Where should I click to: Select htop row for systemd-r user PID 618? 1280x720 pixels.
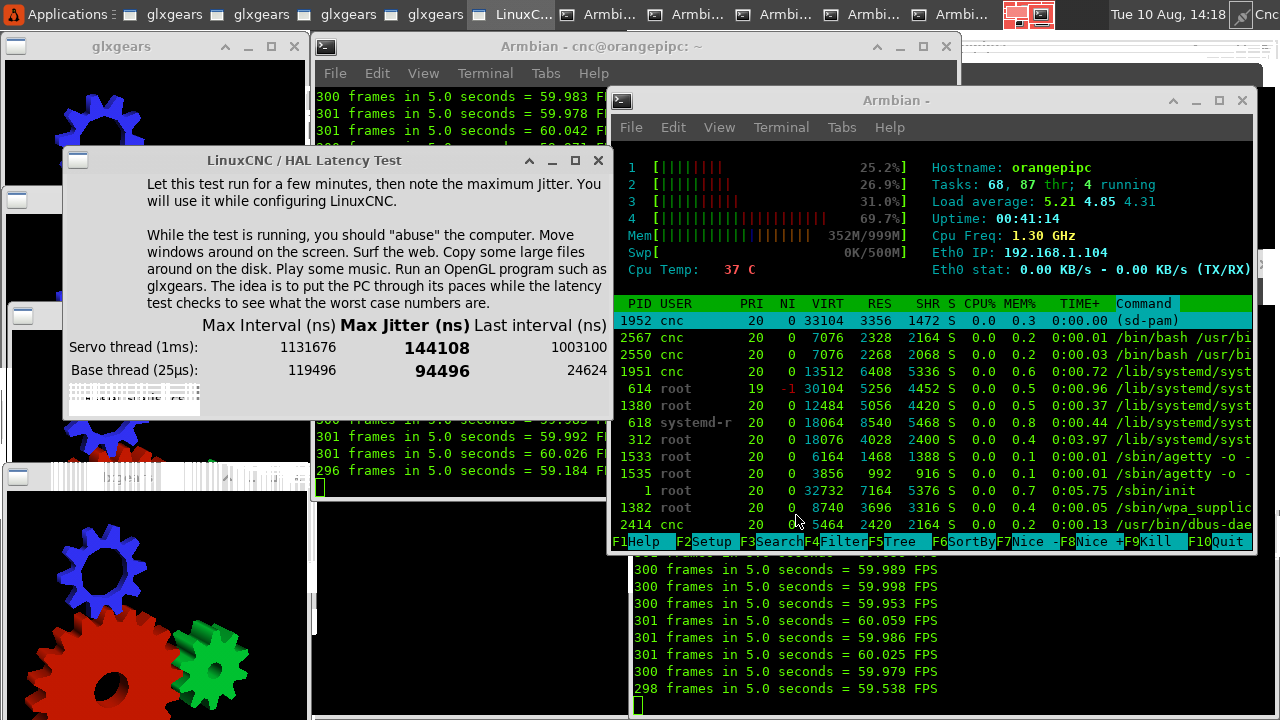[x=932, y=422]
